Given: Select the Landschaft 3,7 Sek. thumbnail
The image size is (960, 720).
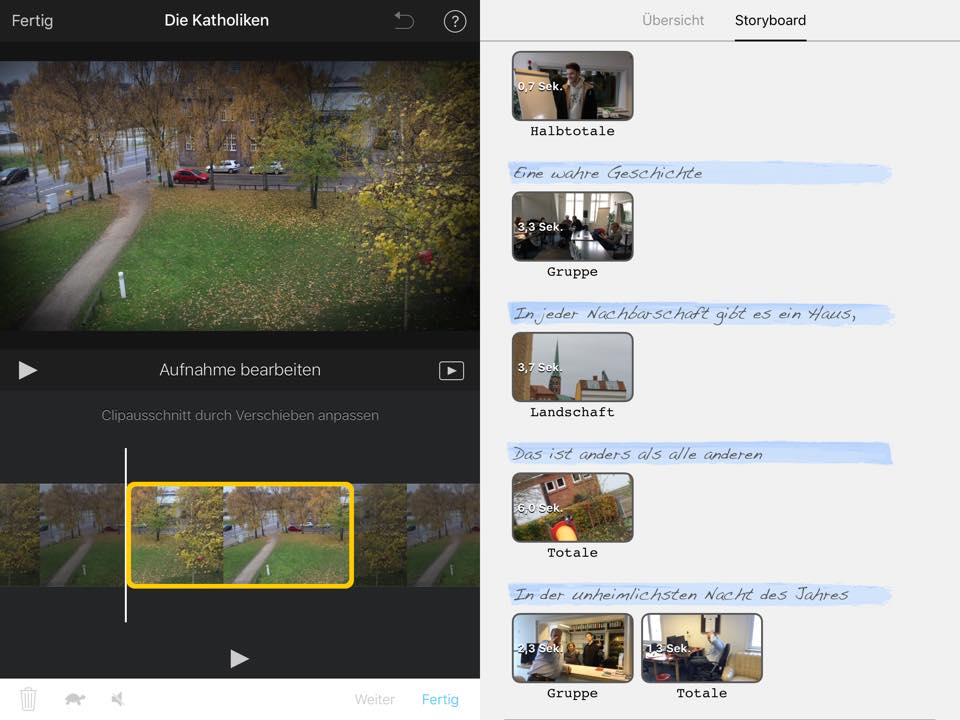Looking at the screenshot, I should click(x=572, y=367).
